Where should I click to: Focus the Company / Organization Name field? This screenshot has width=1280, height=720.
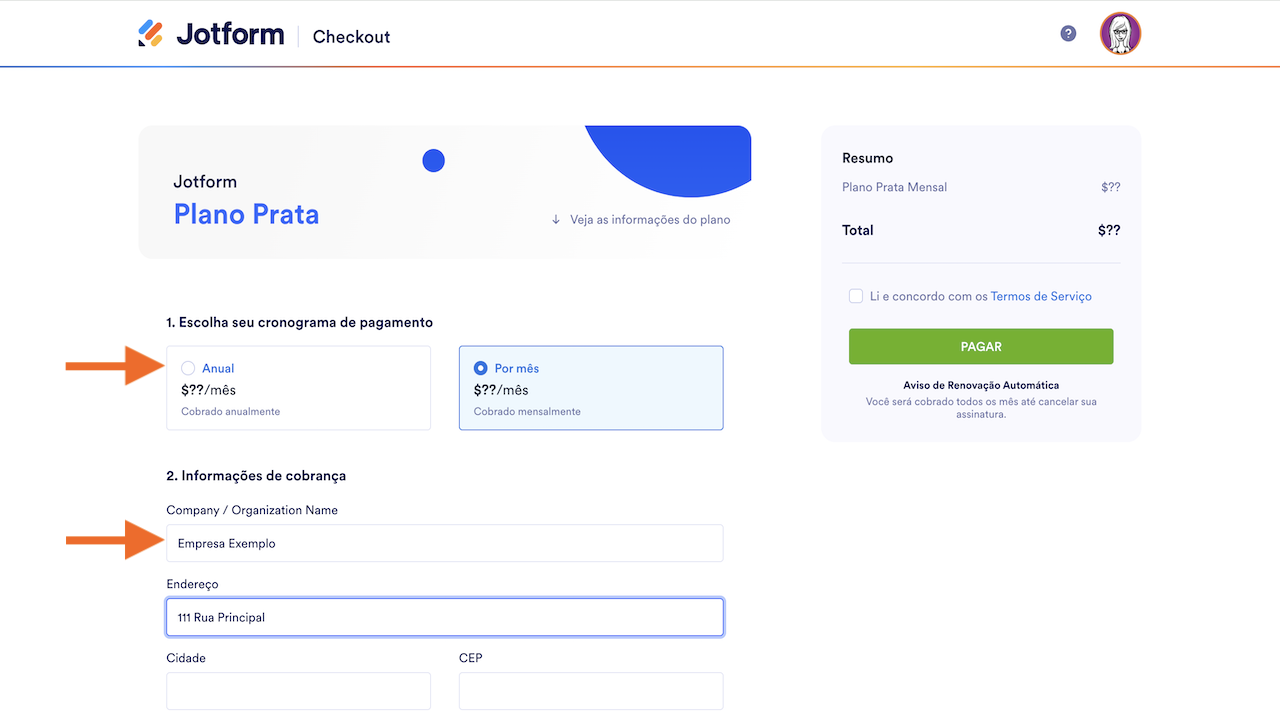444,543
